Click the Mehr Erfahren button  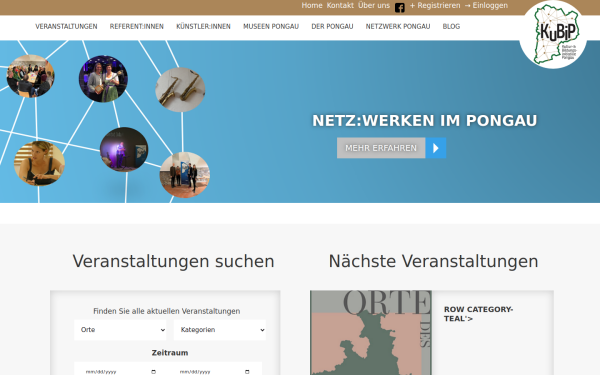click(x=381, y=148)
